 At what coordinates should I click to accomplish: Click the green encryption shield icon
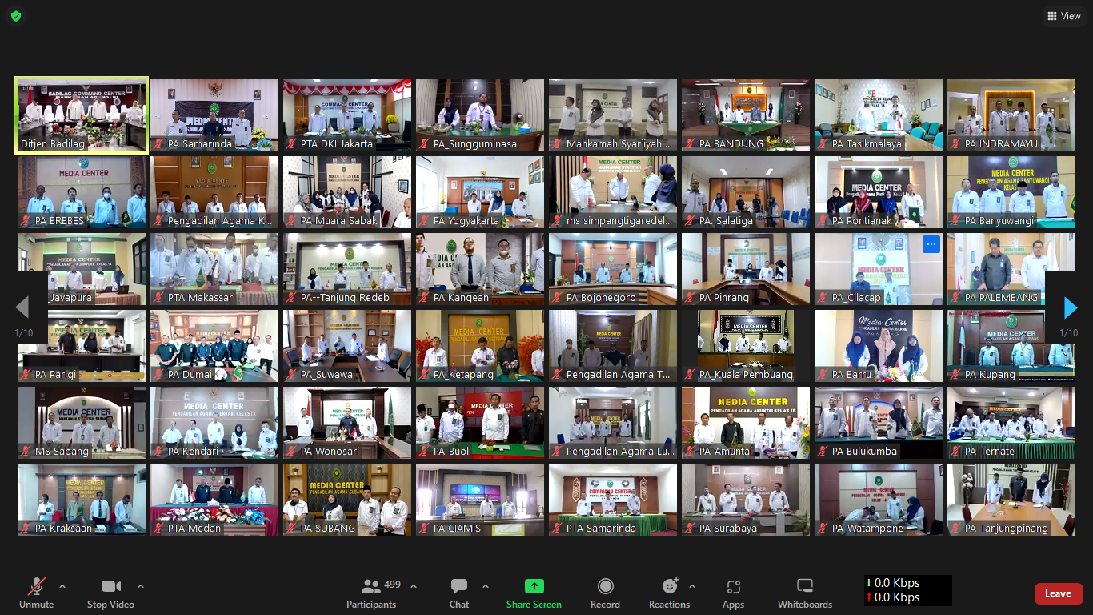16,16
